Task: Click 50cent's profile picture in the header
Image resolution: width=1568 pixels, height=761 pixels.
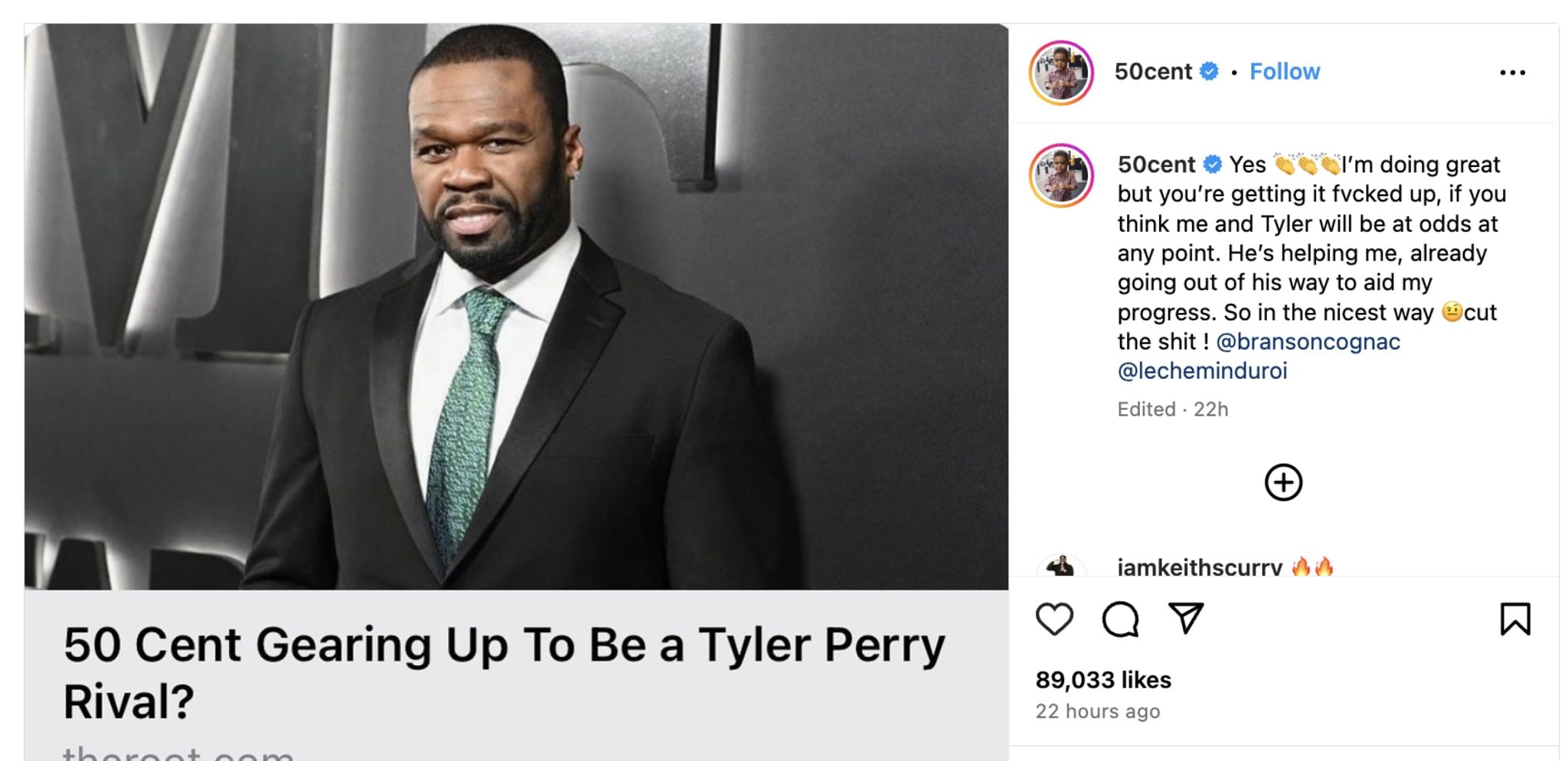Action: pos(1061,71)
